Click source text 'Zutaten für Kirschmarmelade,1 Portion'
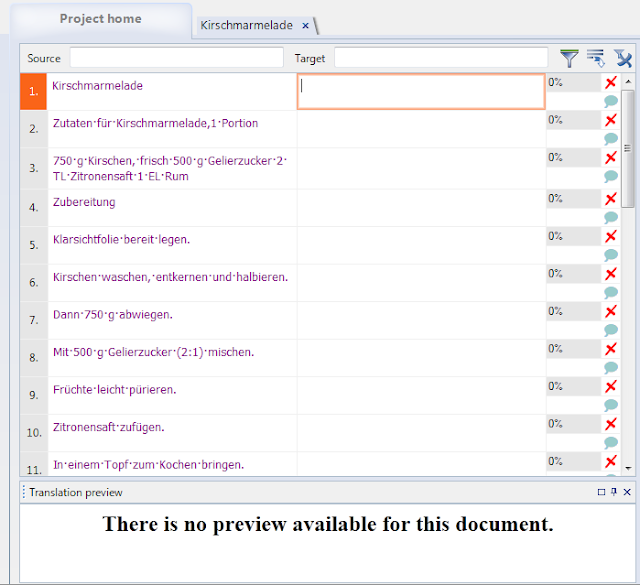Image resolution: width=640 pixels, height=585 pixels. click(x=156, y=123)
